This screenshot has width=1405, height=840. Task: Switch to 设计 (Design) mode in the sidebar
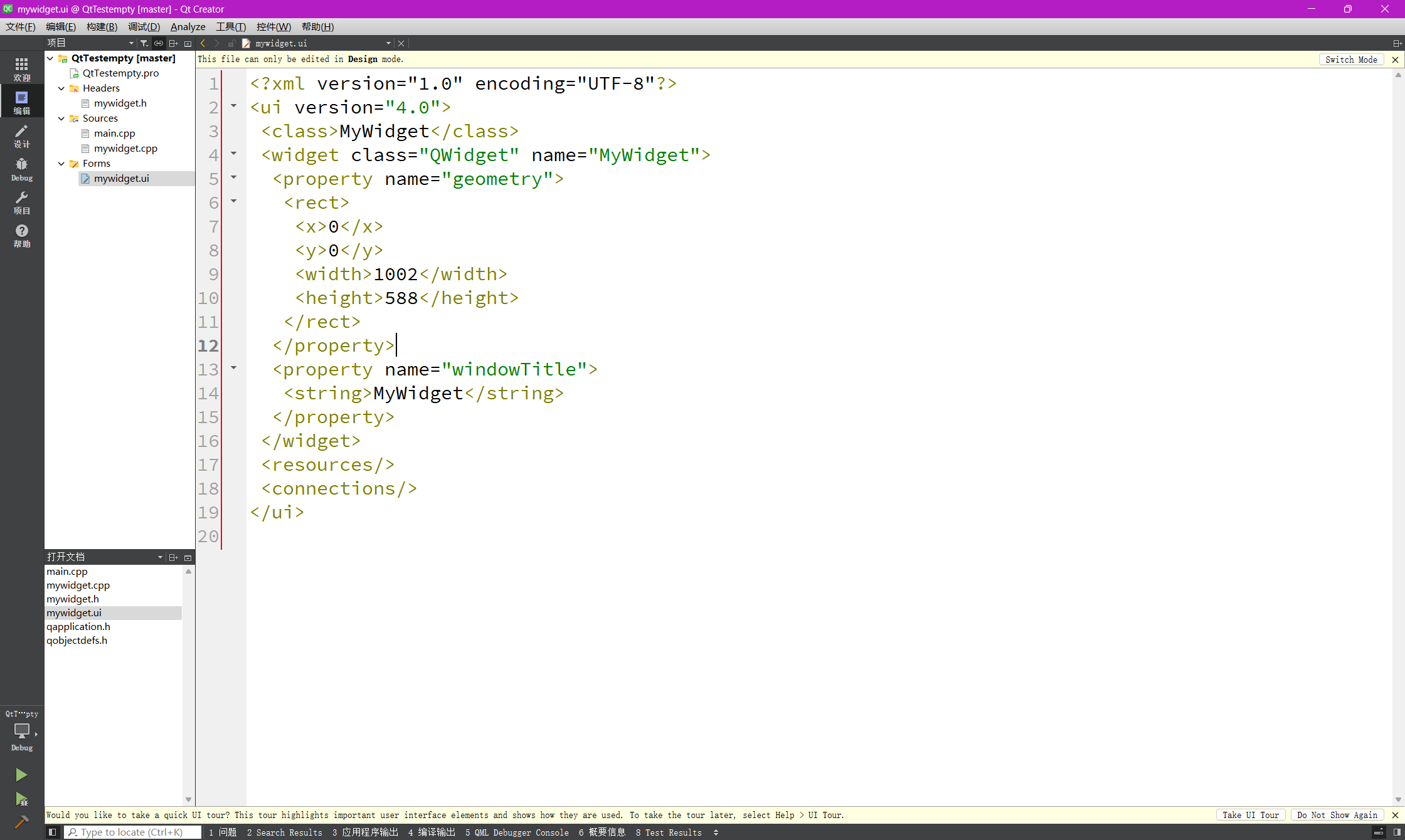[21, 135]
